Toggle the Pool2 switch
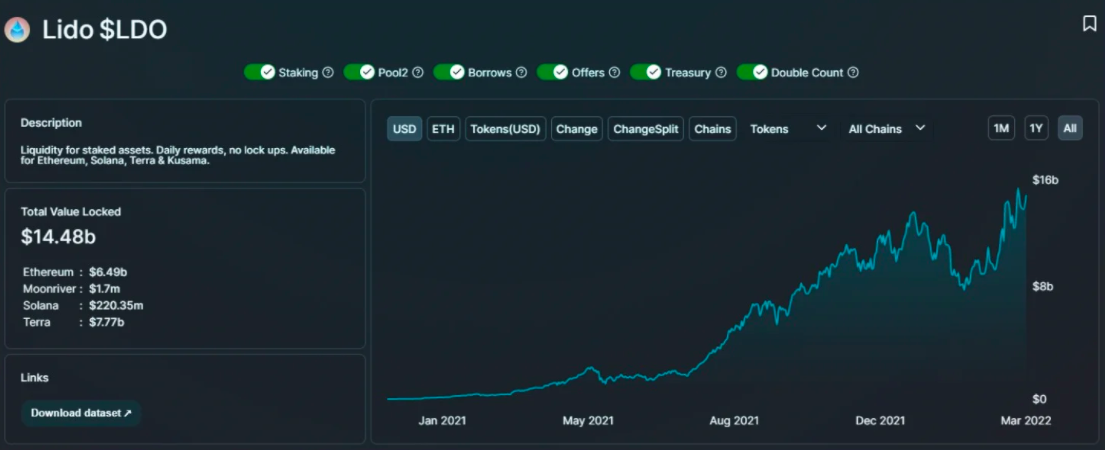 pyautogui.click(x=359, y=72)
